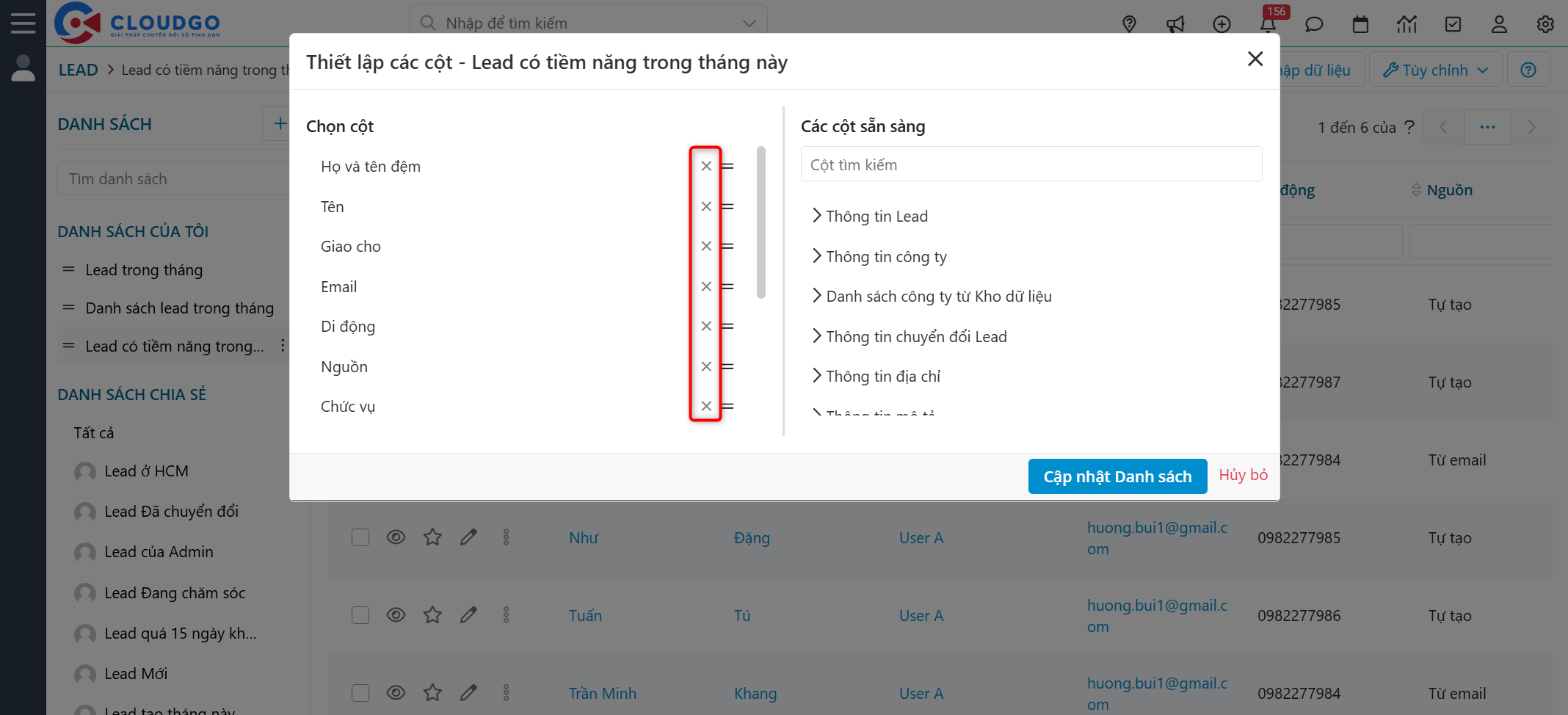The height and width of the screenshot is (715, 1568).
Task: Preview lead Trần Minh with the eye toggle
Action: 396,692
